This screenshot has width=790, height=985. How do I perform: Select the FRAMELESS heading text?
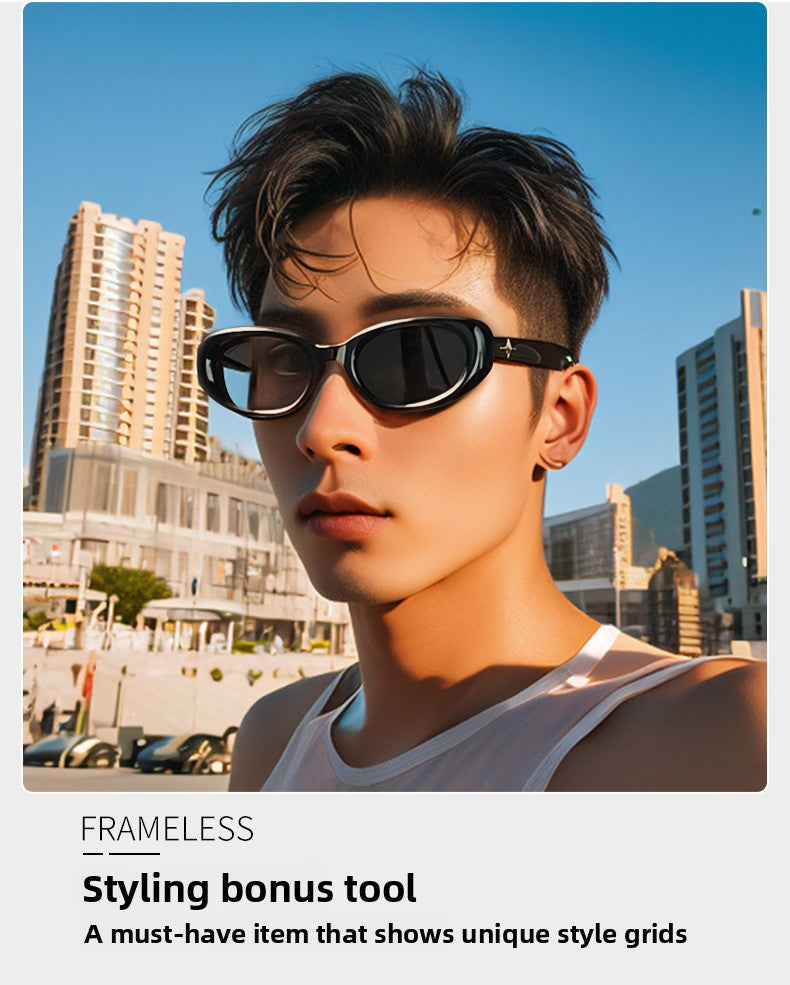pyautogui.click(x=168, y=829)
